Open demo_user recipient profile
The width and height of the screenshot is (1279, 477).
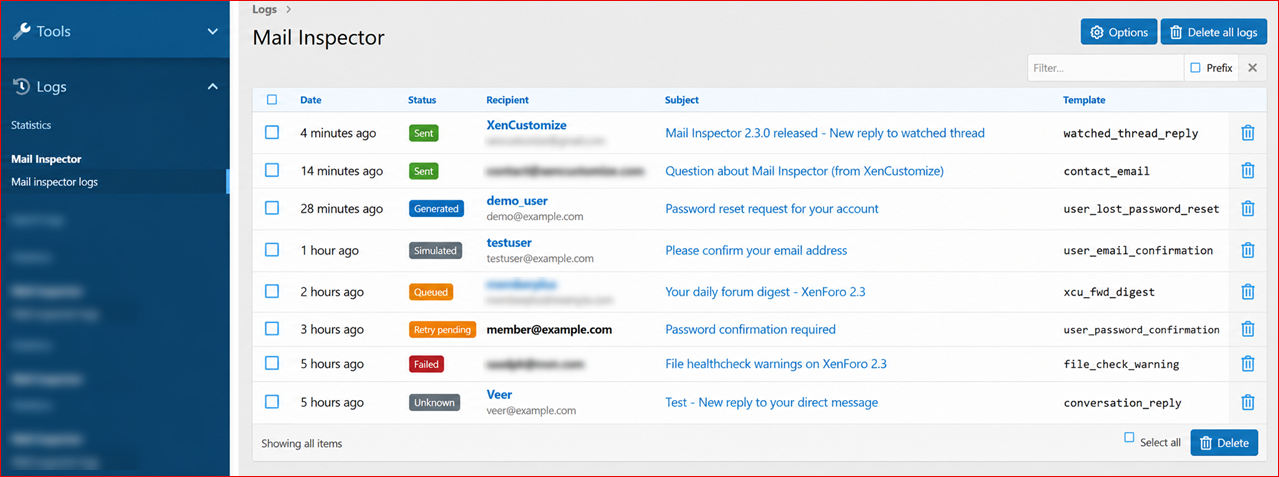coord(517,201)
